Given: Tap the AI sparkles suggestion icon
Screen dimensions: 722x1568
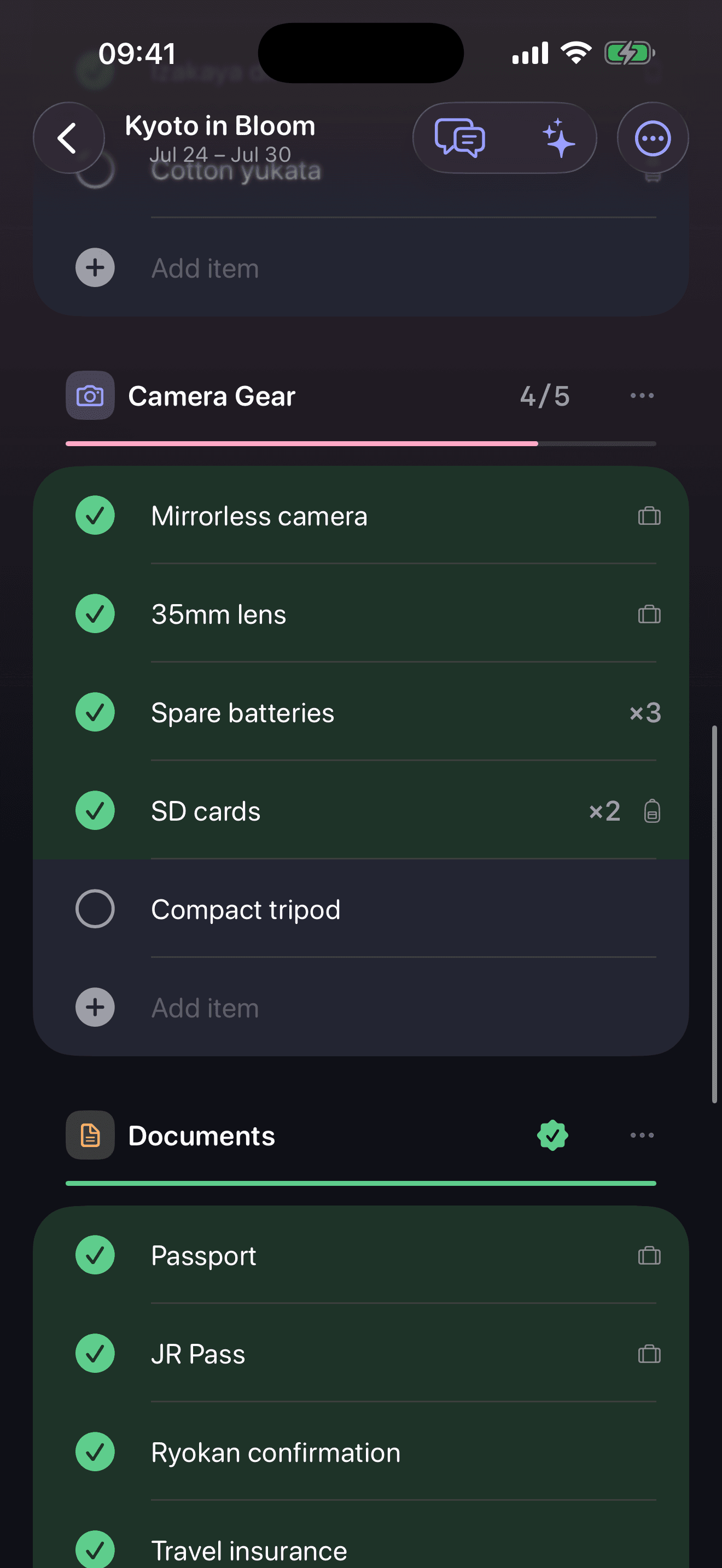Looking at the screenshot, I should (x=557, y=138).
